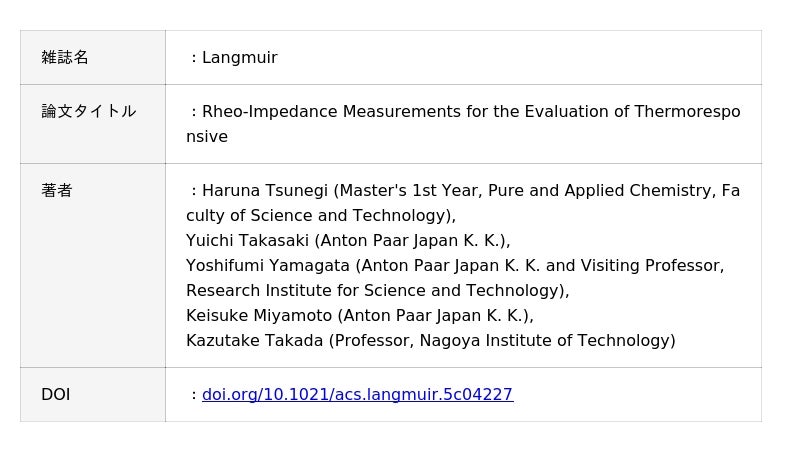The image size is (800, 452).
Task: Click author name Haruna Tsunegi
Action: pos(265,191)
